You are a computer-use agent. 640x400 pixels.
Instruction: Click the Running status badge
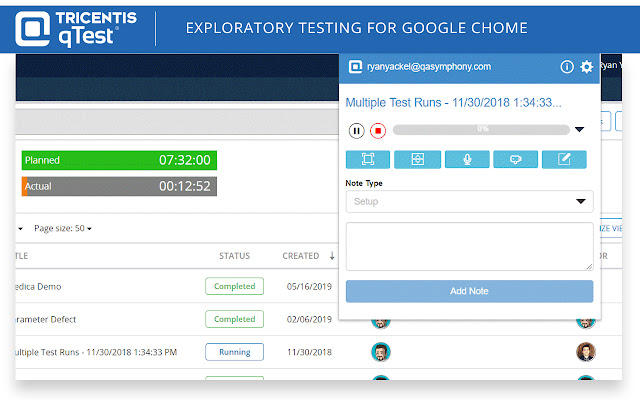(x=235, y=352)
